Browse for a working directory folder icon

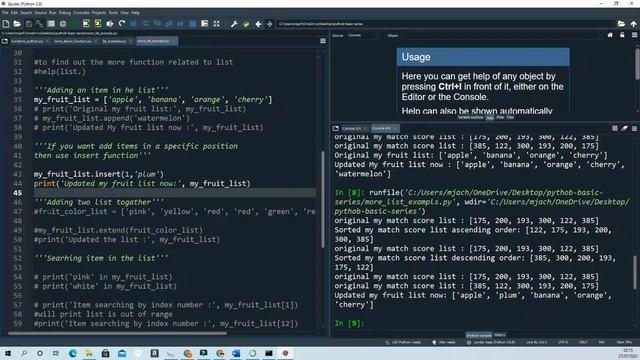tap(621, 24)
